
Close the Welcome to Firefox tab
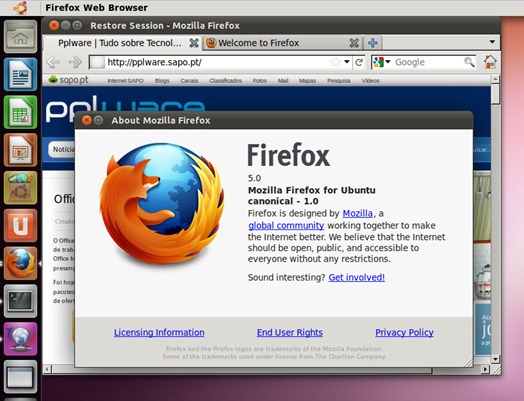[x=354, y=43]
